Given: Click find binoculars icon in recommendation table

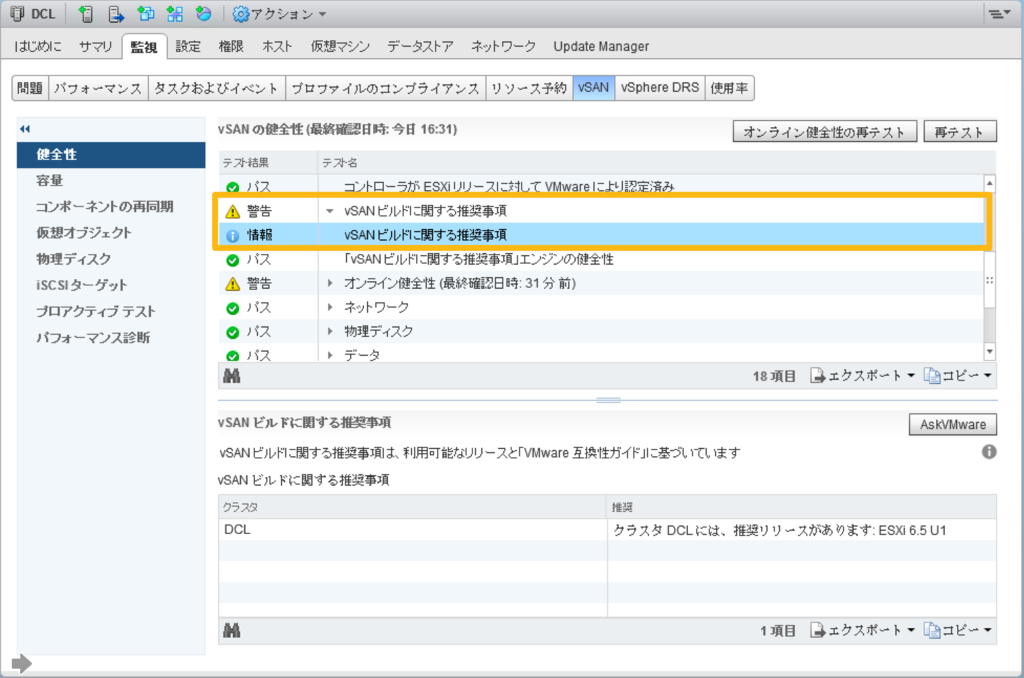Looking at the screenshot, I should pyautogui.click(x=232, y=631).
